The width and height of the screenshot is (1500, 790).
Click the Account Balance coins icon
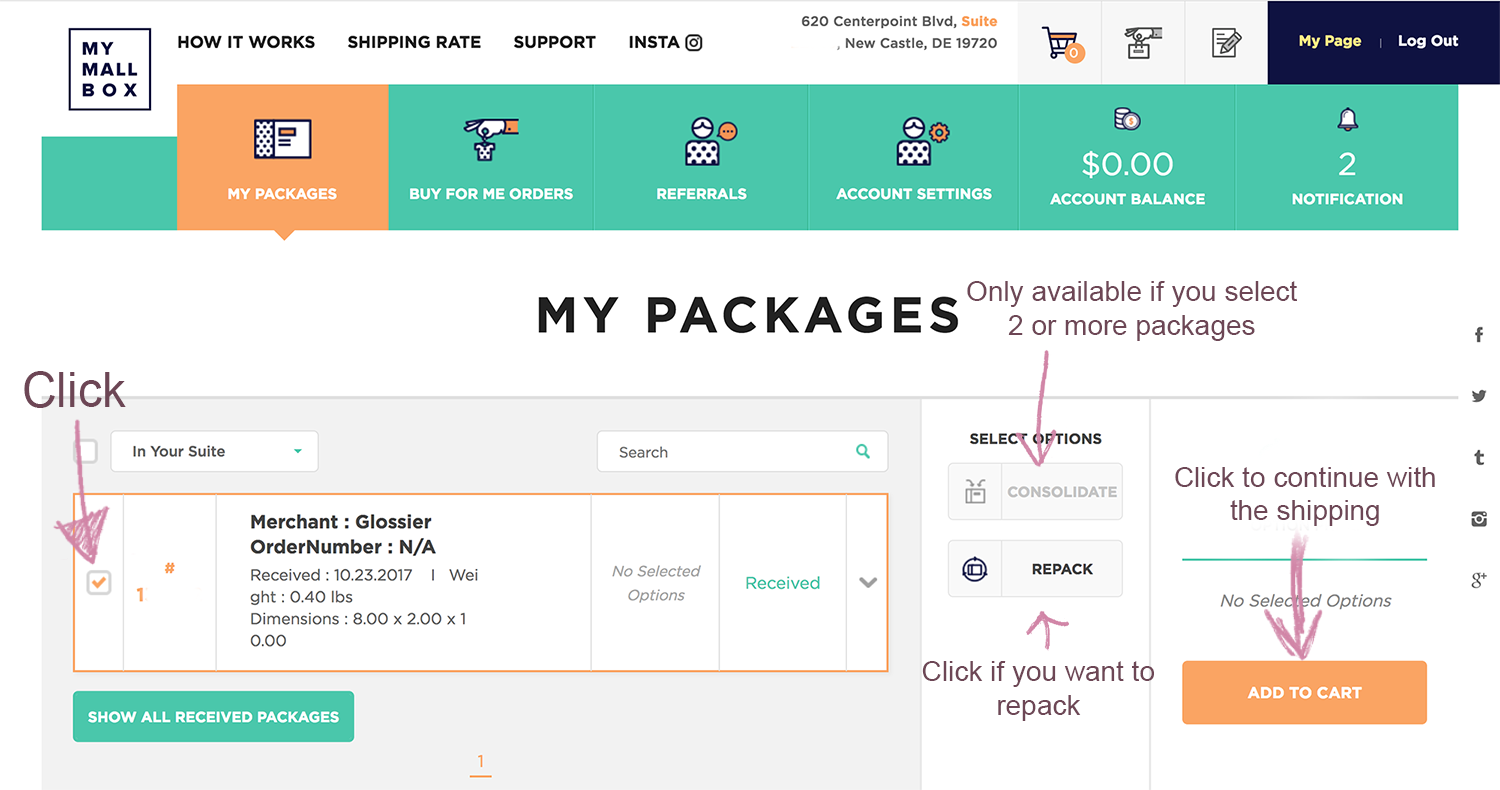pyautogui.click(x=1127, y=118)
